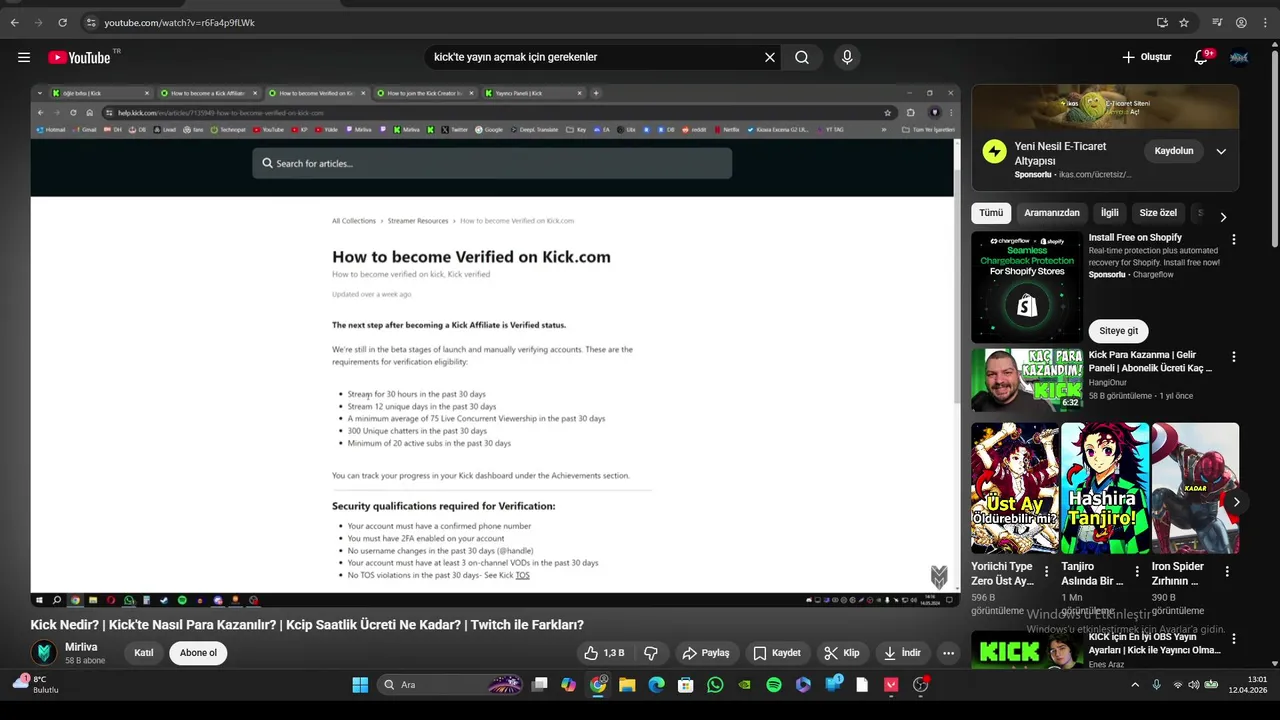The image size is (1280, 720).
Task: Click Siteye git on Chargeflow ad
Action: click(1119, 331)
